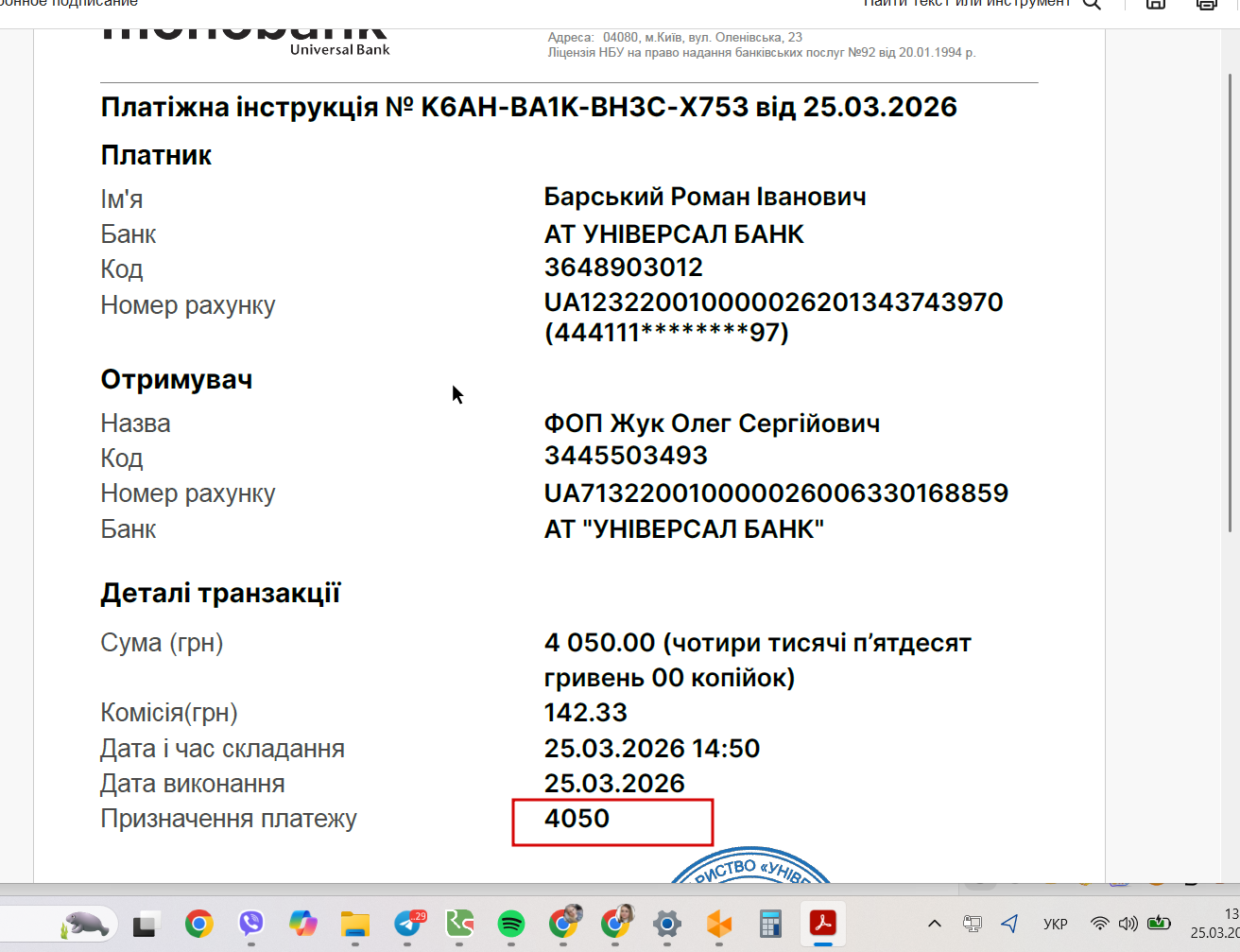Click the 'Платник' section heading
Image resolution: width=1240 pixels, height=952 pixels.
156,155
